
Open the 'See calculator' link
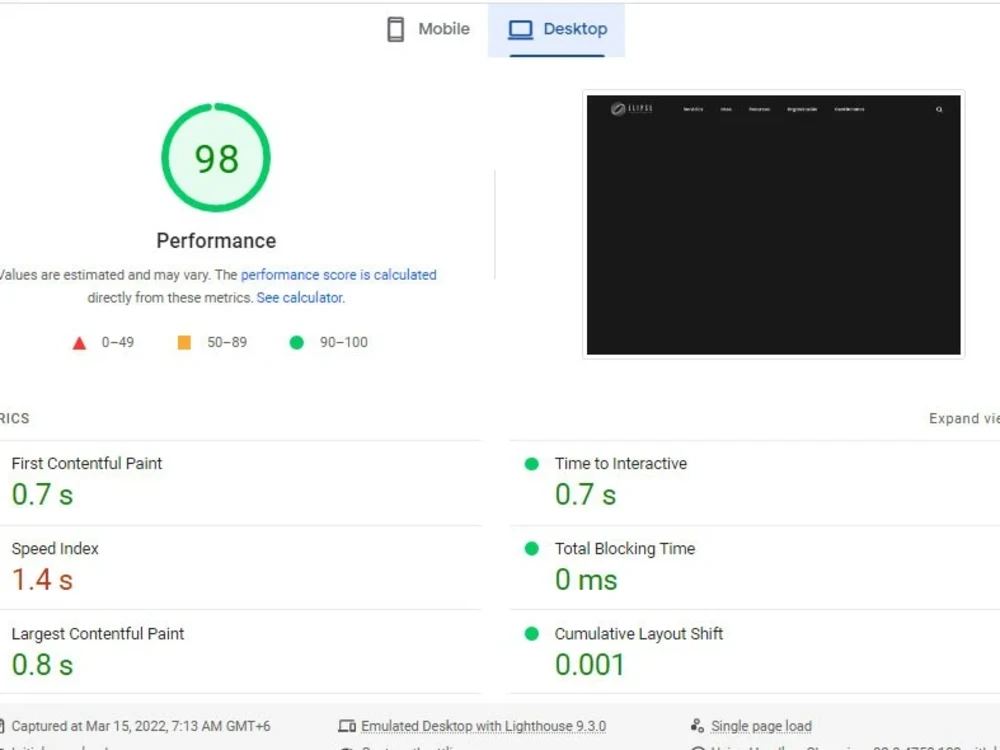(x=300, y=298)
